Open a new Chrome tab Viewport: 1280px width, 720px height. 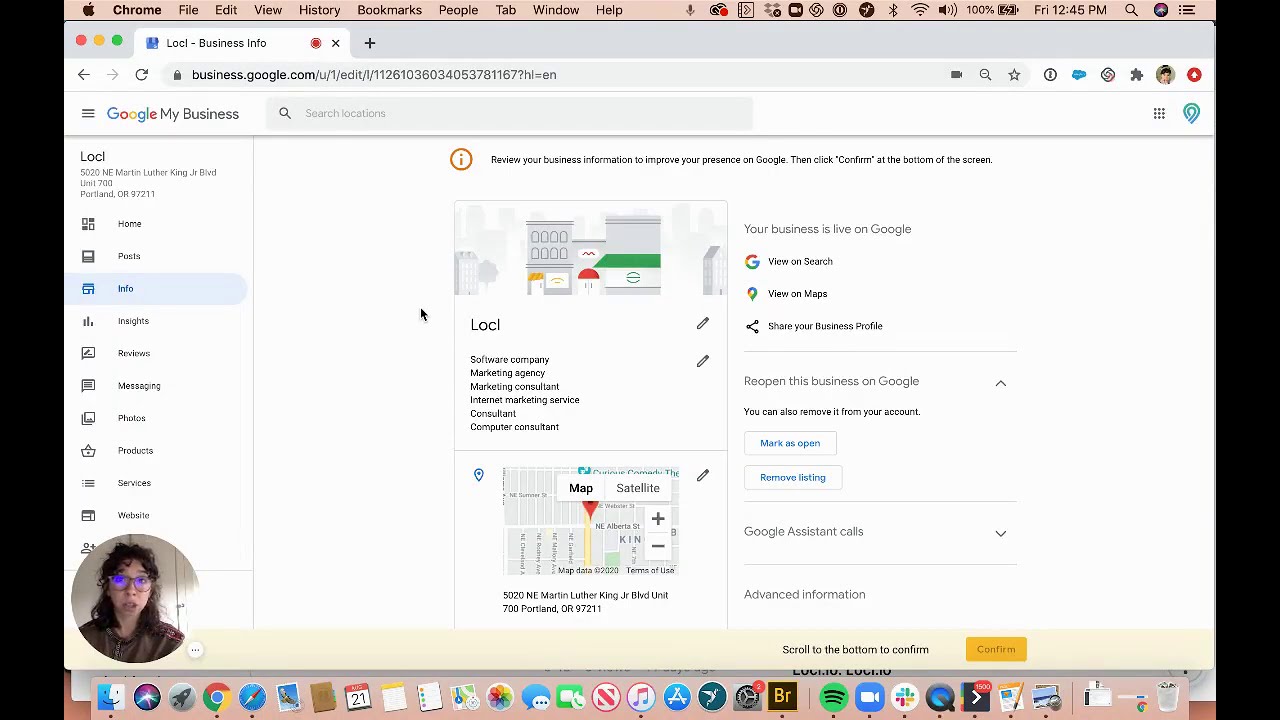click(370, 43)
